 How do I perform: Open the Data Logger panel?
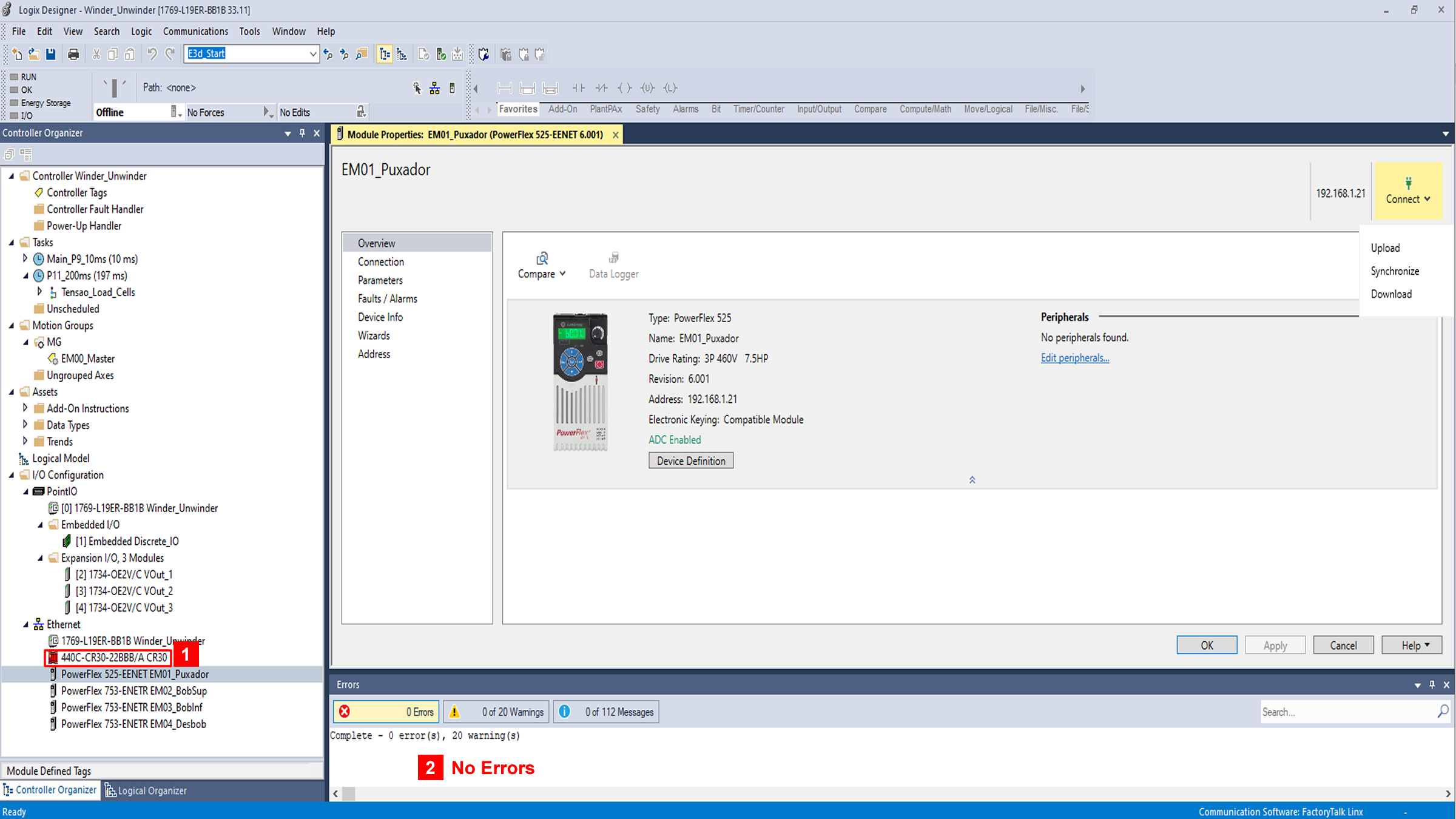point(614,265)
